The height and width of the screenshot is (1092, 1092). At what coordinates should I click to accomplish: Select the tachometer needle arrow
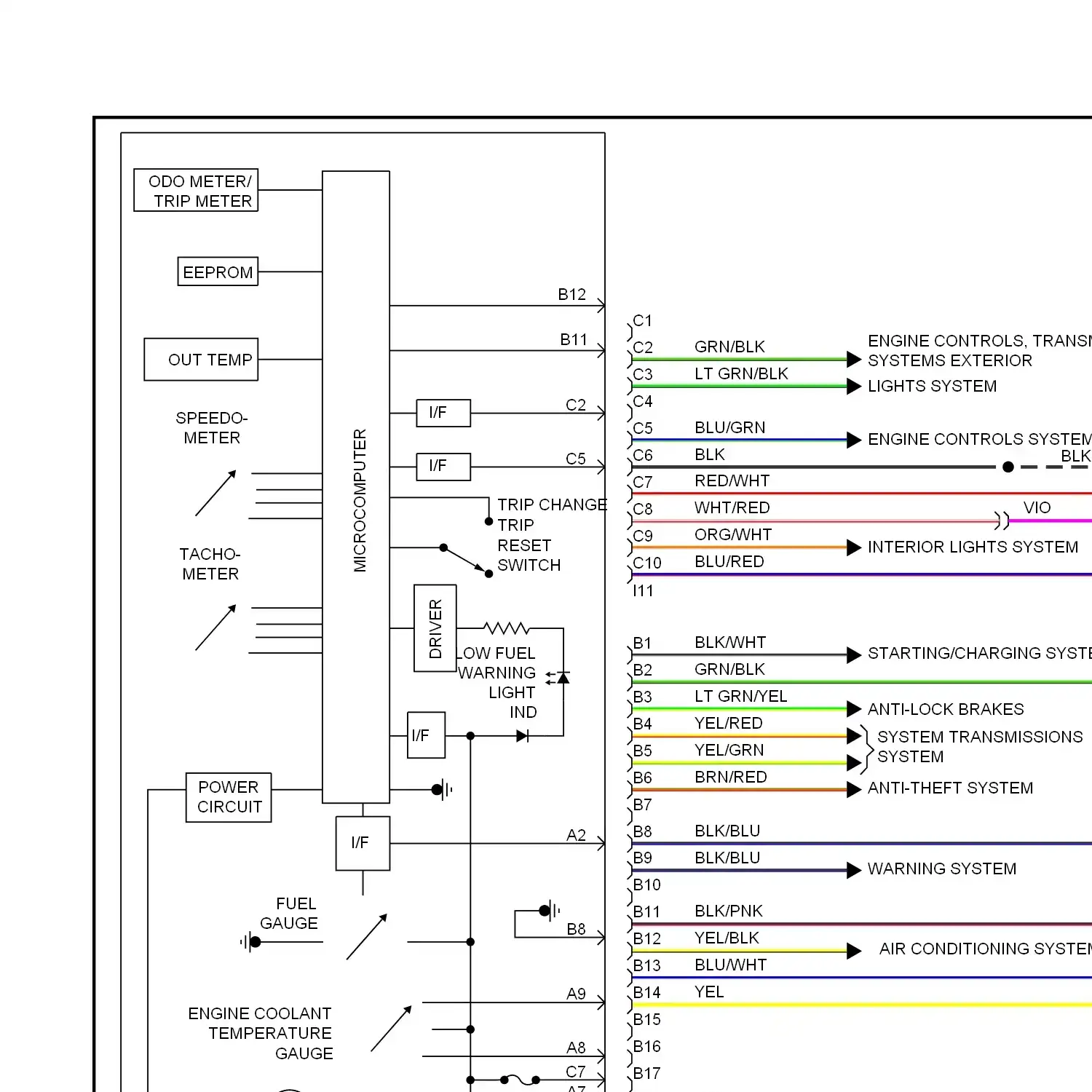[215, 628]
